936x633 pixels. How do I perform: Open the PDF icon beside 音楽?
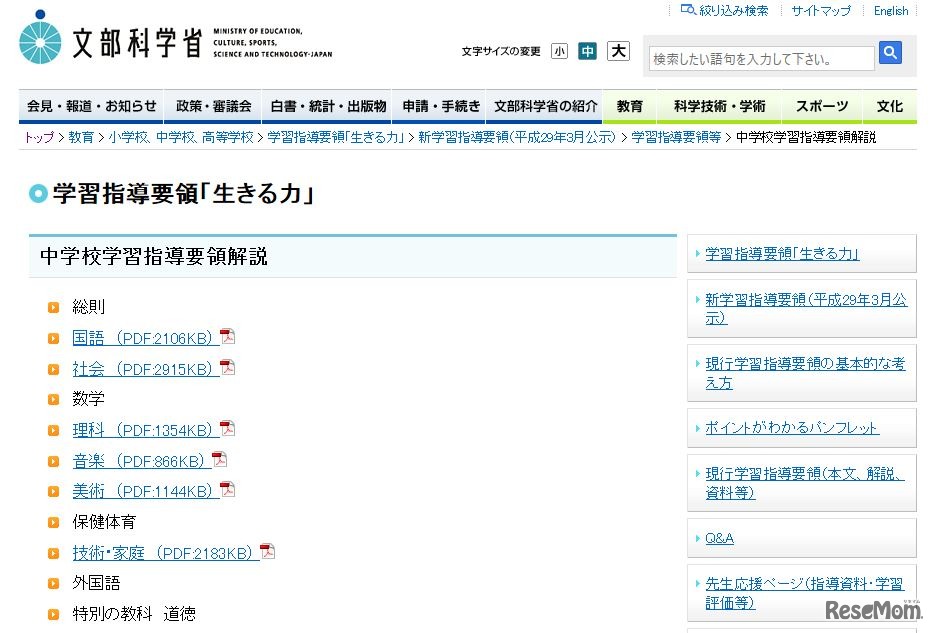(219, 460)
